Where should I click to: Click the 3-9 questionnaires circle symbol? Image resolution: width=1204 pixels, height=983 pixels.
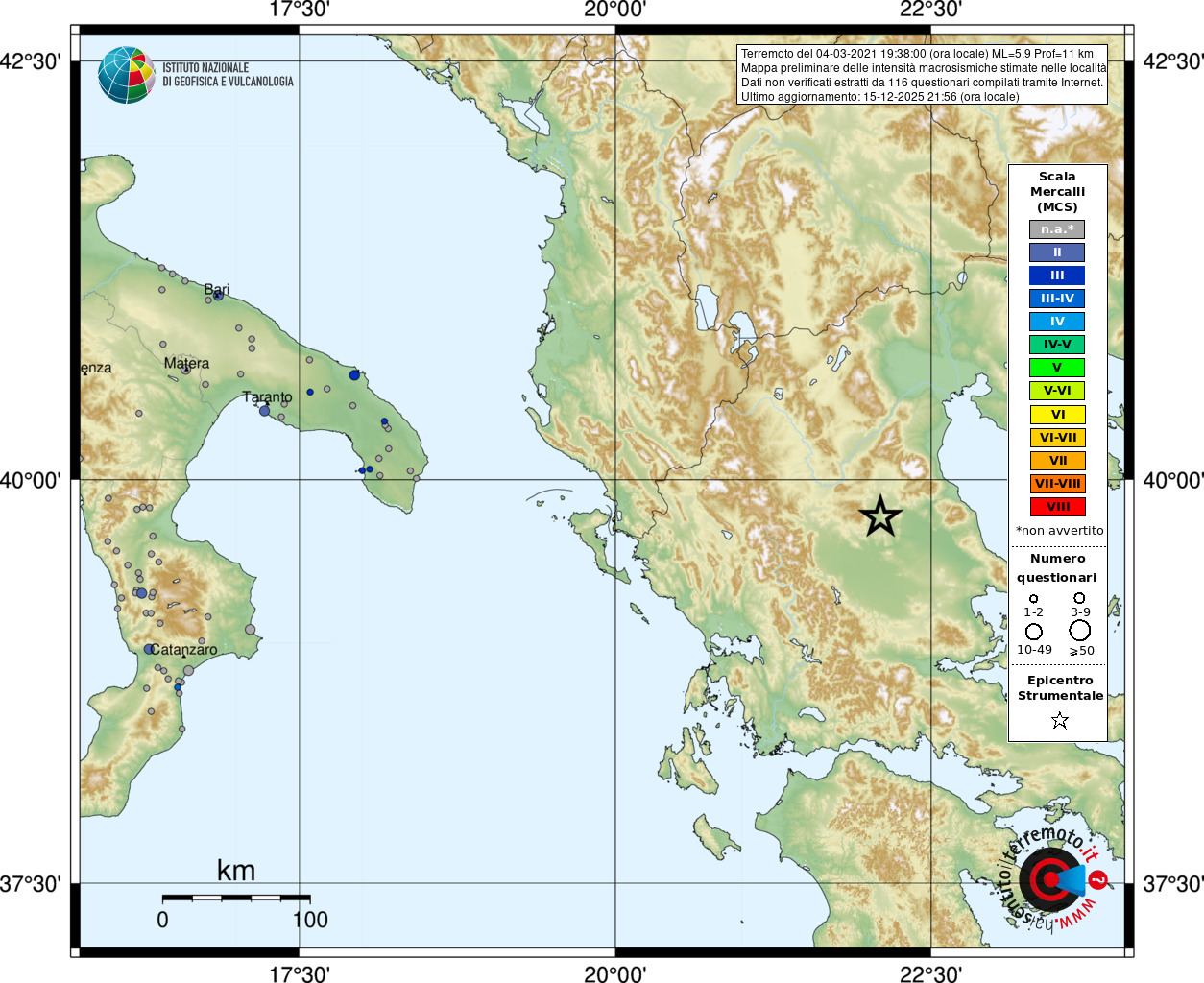(1079, 598)
